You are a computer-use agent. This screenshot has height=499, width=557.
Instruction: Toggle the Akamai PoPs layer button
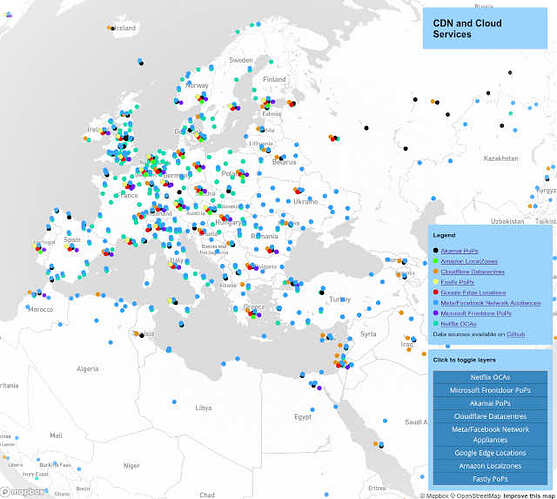coord(490,403)
